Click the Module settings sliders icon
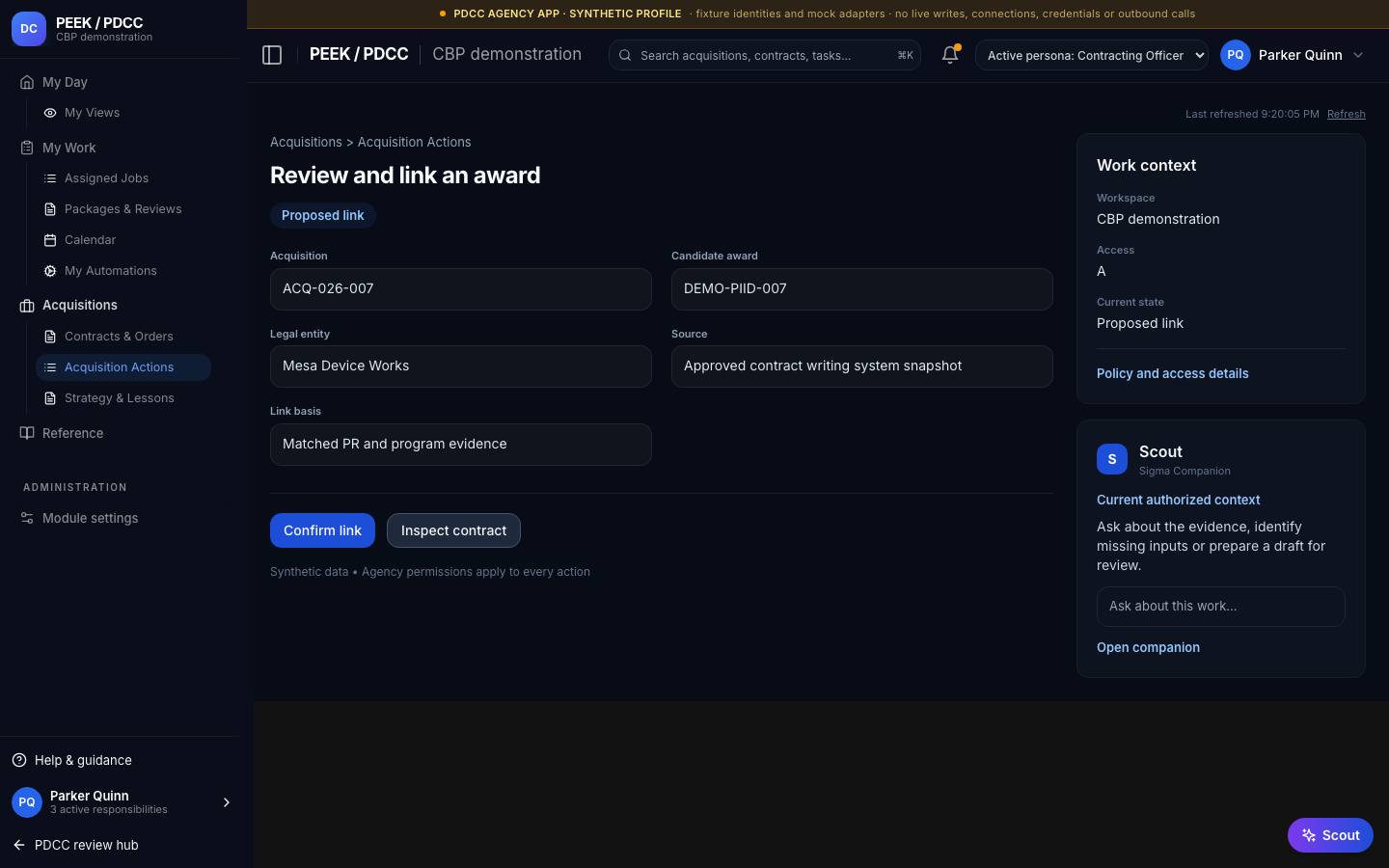This screenshot has height=868, width=1389. (x=27, y=518)
